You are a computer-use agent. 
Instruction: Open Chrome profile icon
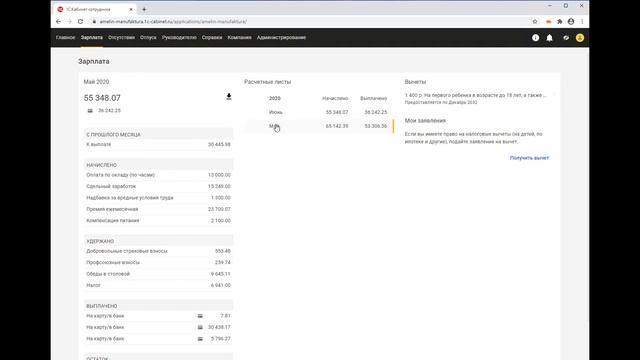click(x=571, y=22)
